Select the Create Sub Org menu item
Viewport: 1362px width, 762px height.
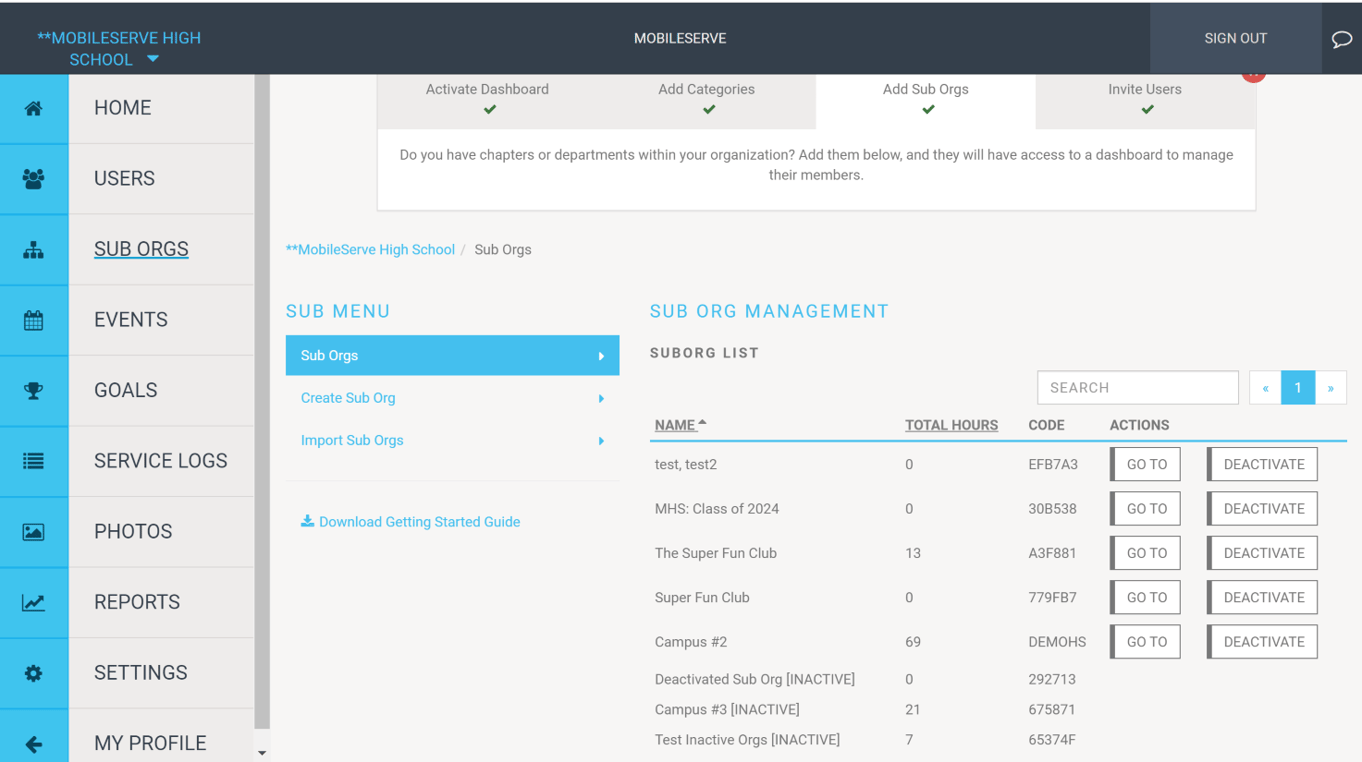(x=347, y=397)
